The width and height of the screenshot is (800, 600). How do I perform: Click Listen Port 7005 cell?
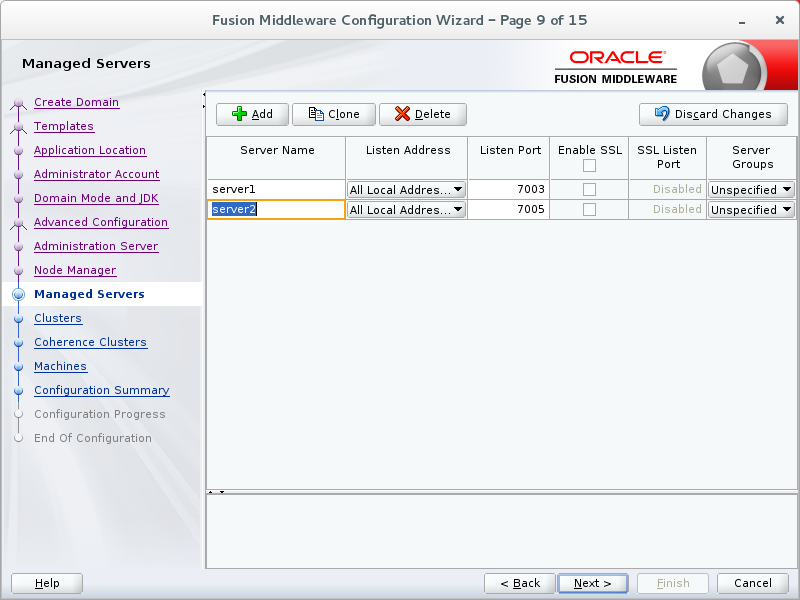coord(508,209)
